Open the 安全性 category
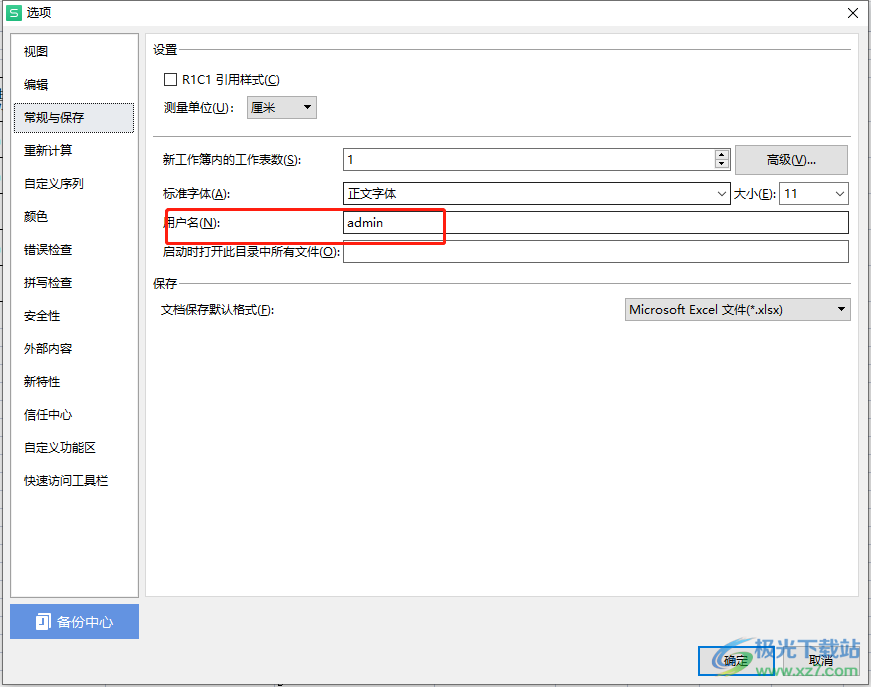Screen dimensions: 871x687 click(x=74, y=316)
